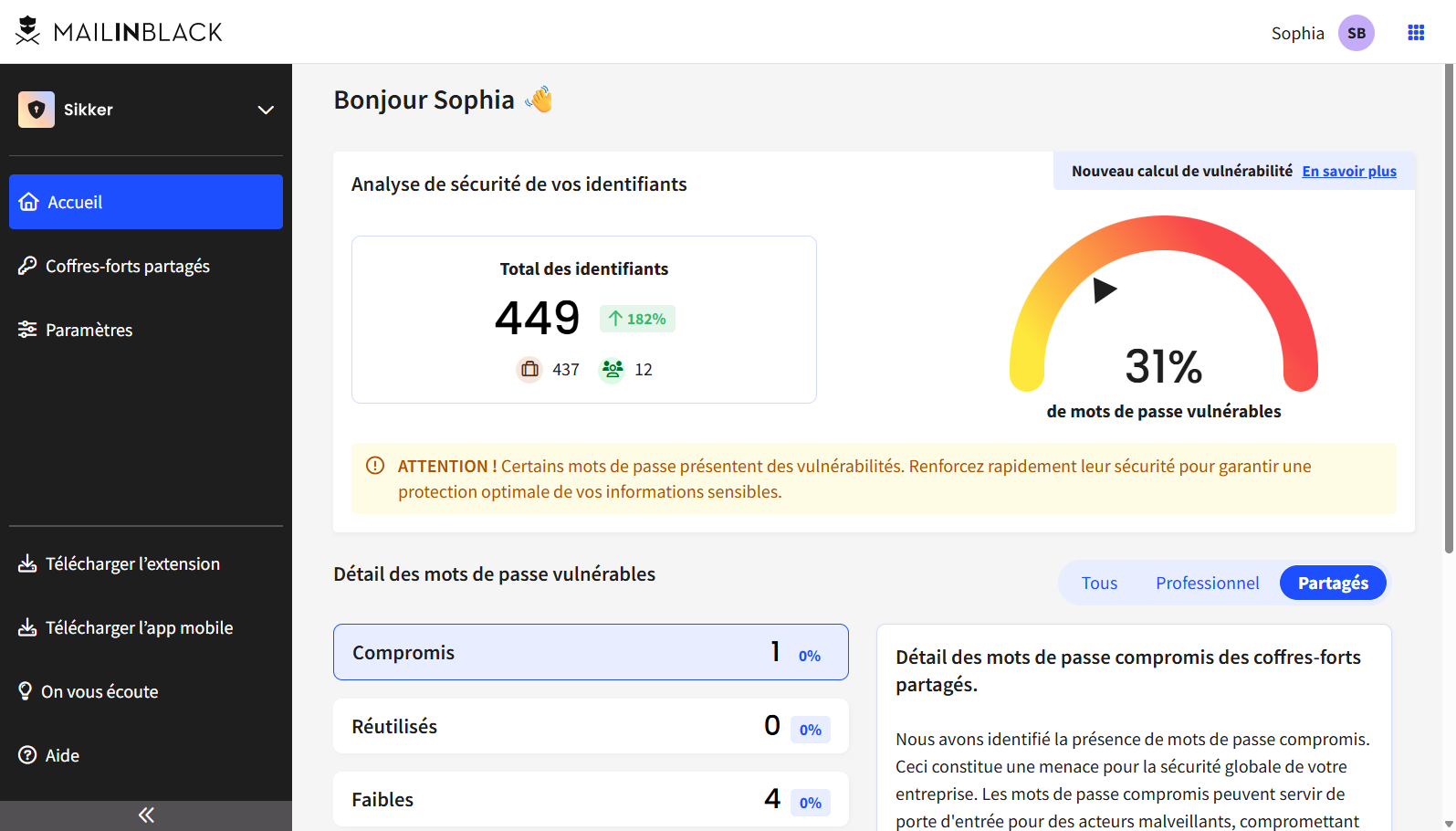Collapse sidebar with double chevron
The height and width of the screenshot is (831, 1456).
click(x=146, y=815)
